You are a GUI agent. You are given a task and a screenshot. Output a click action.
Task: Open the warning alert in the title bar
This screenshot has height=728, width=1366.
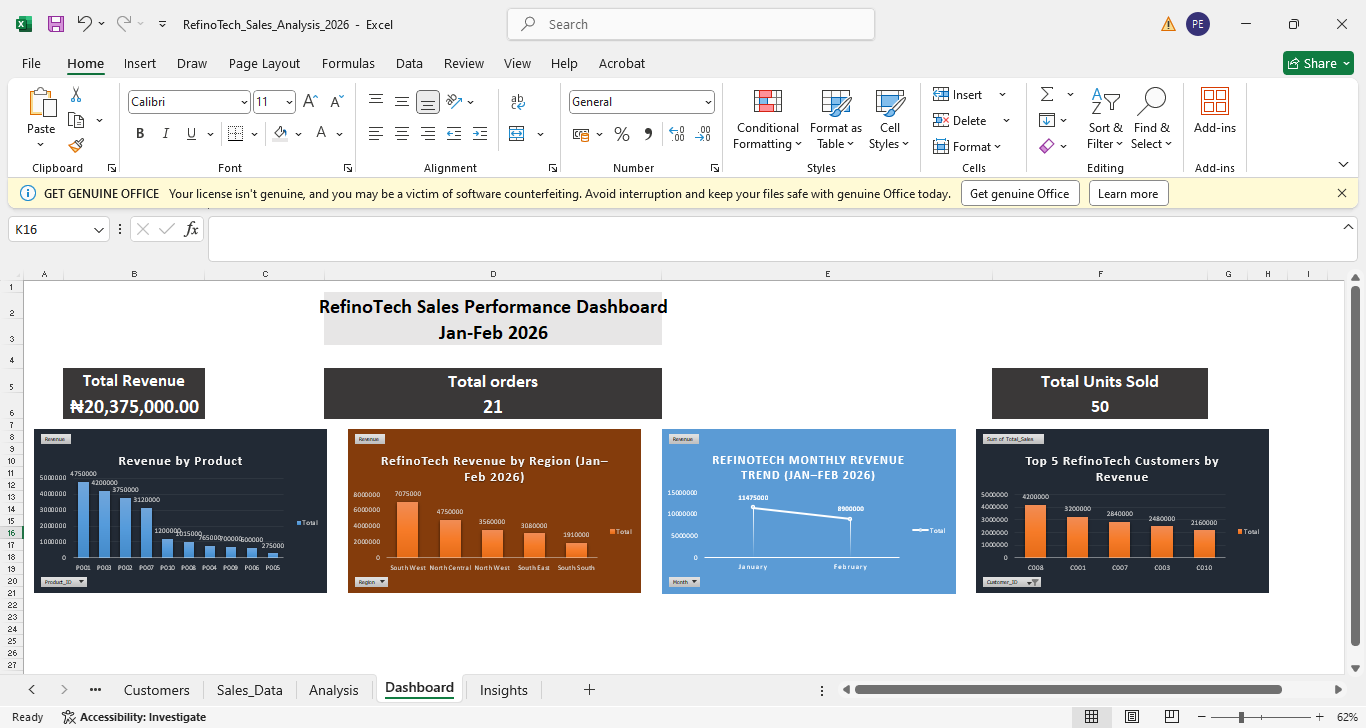click(1168, 24)
